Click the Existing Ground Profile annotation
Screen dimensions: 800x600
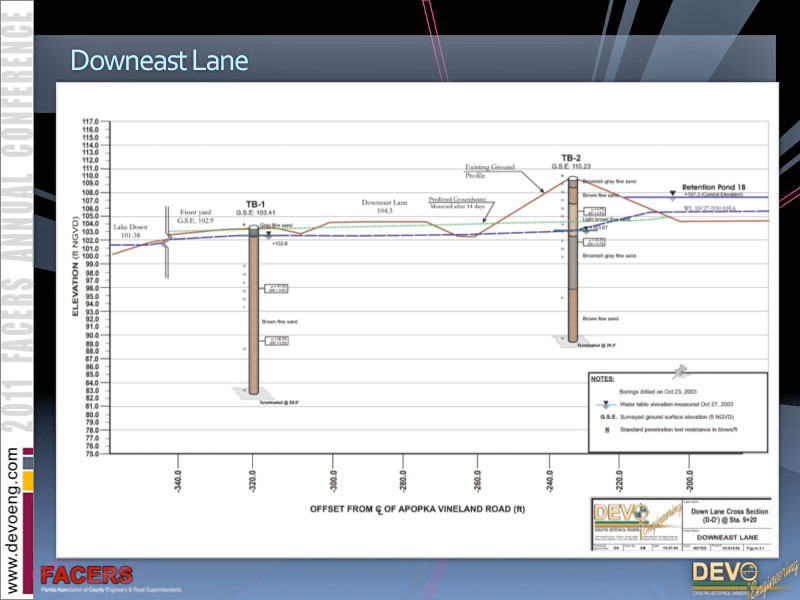(x=488, y=171)
